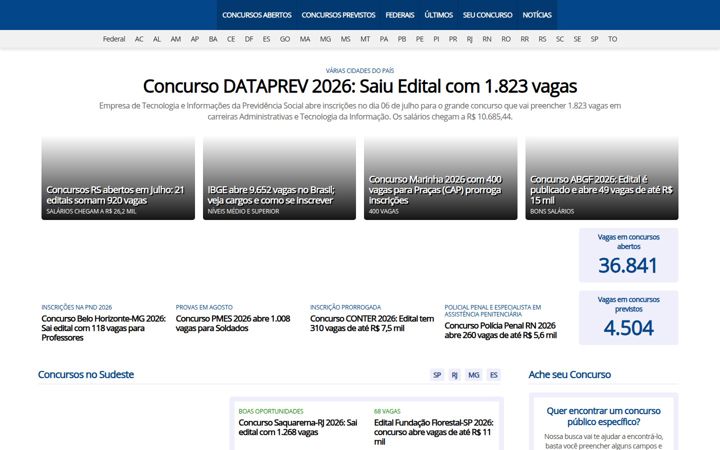Switch Sudeste section to SP tab
This screenshot has width=720, height=450.
pyautogui.click(x=437, y=375)
